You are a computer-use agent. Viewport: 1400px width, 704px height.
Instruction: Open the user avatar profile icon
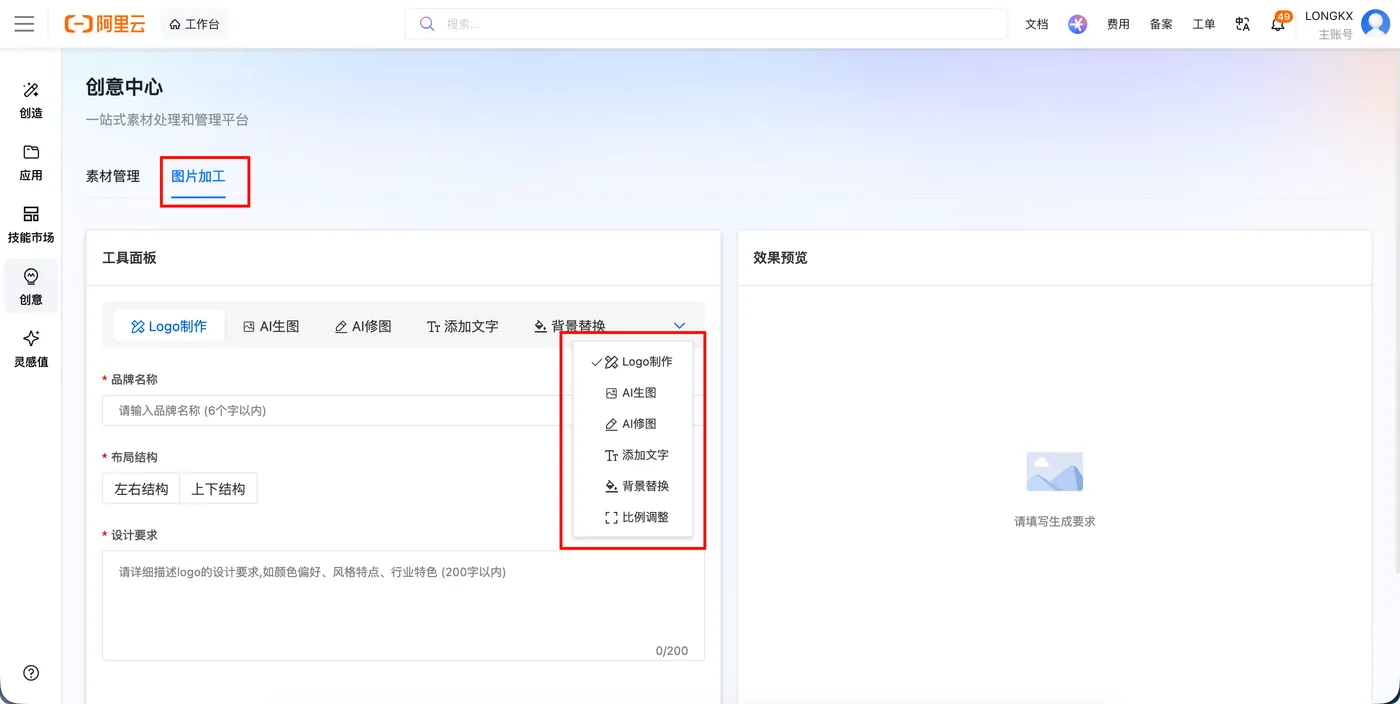tap(1376, 24)
